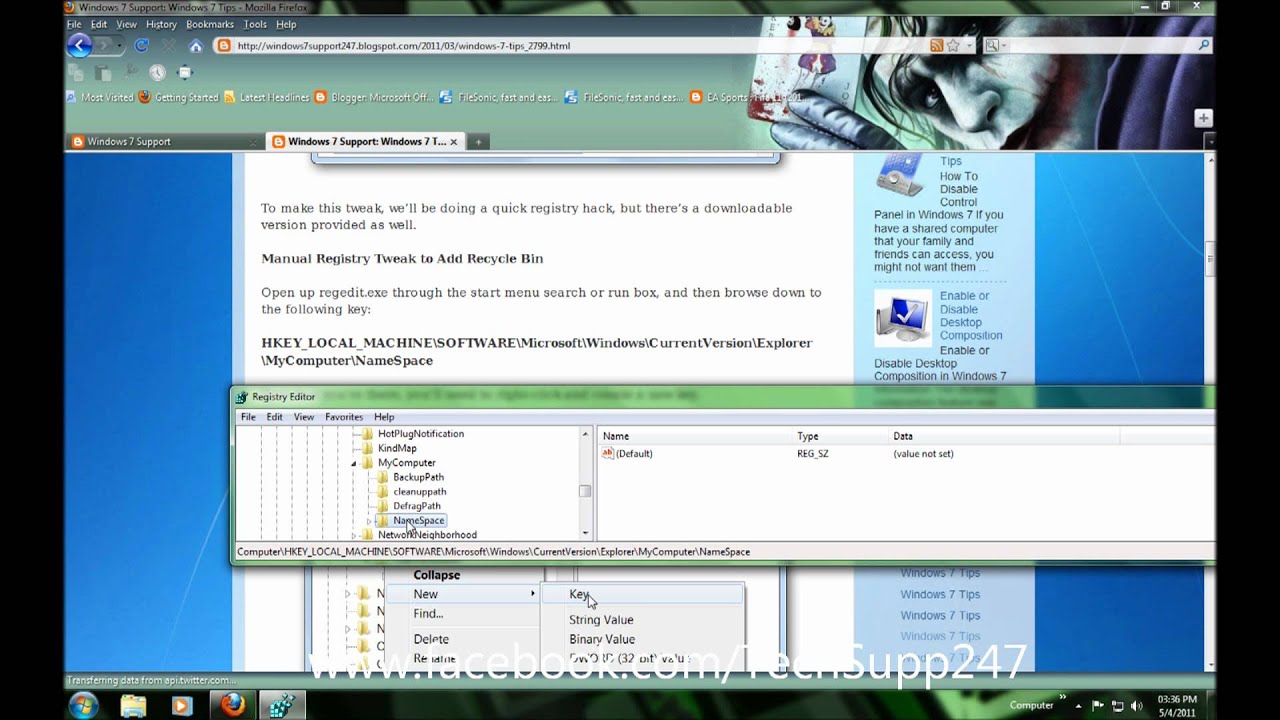Open the Firefox View menu
The image size is (1280, 720).
point(126,24)
